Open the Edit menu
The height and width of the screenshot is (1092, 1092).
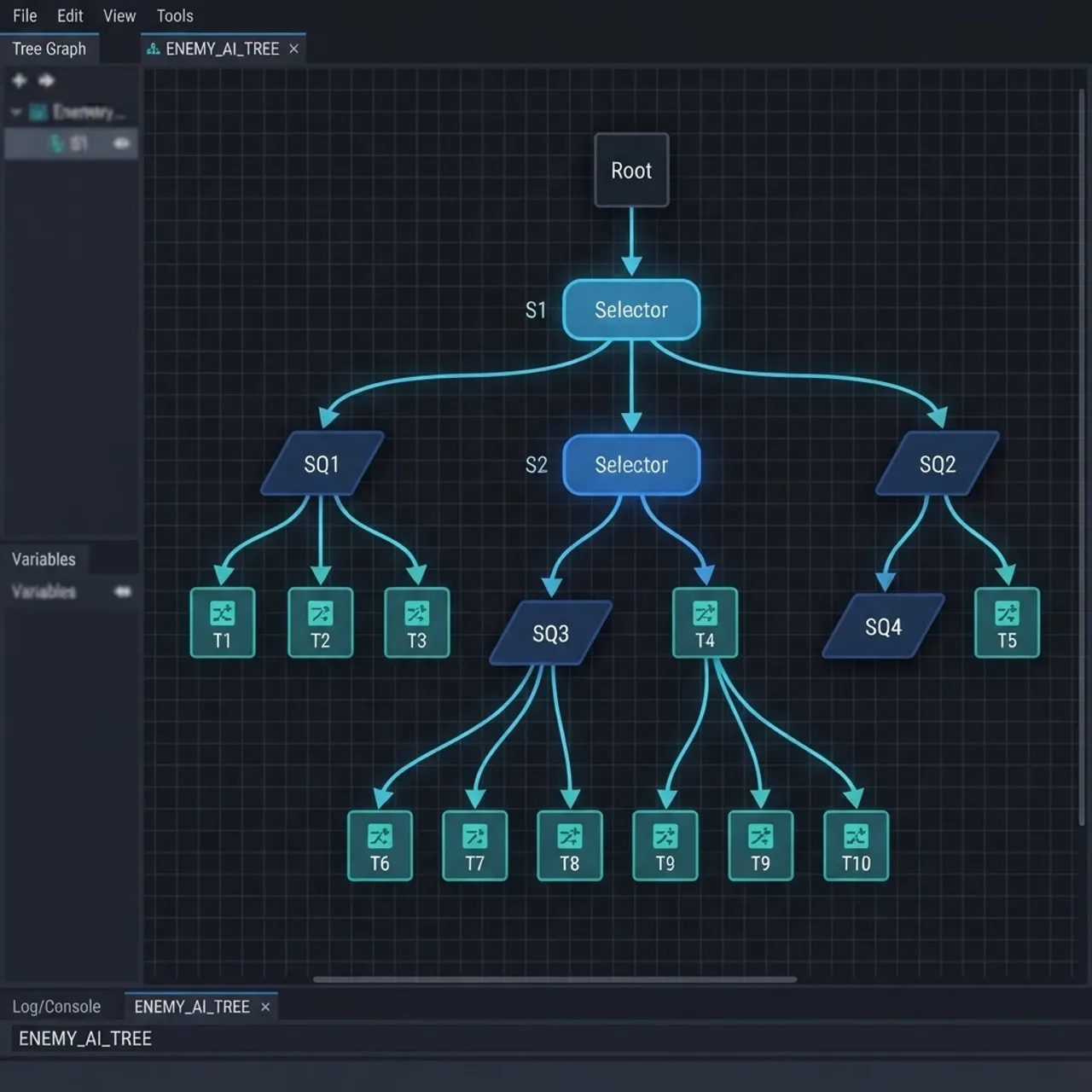click(70, 15)
